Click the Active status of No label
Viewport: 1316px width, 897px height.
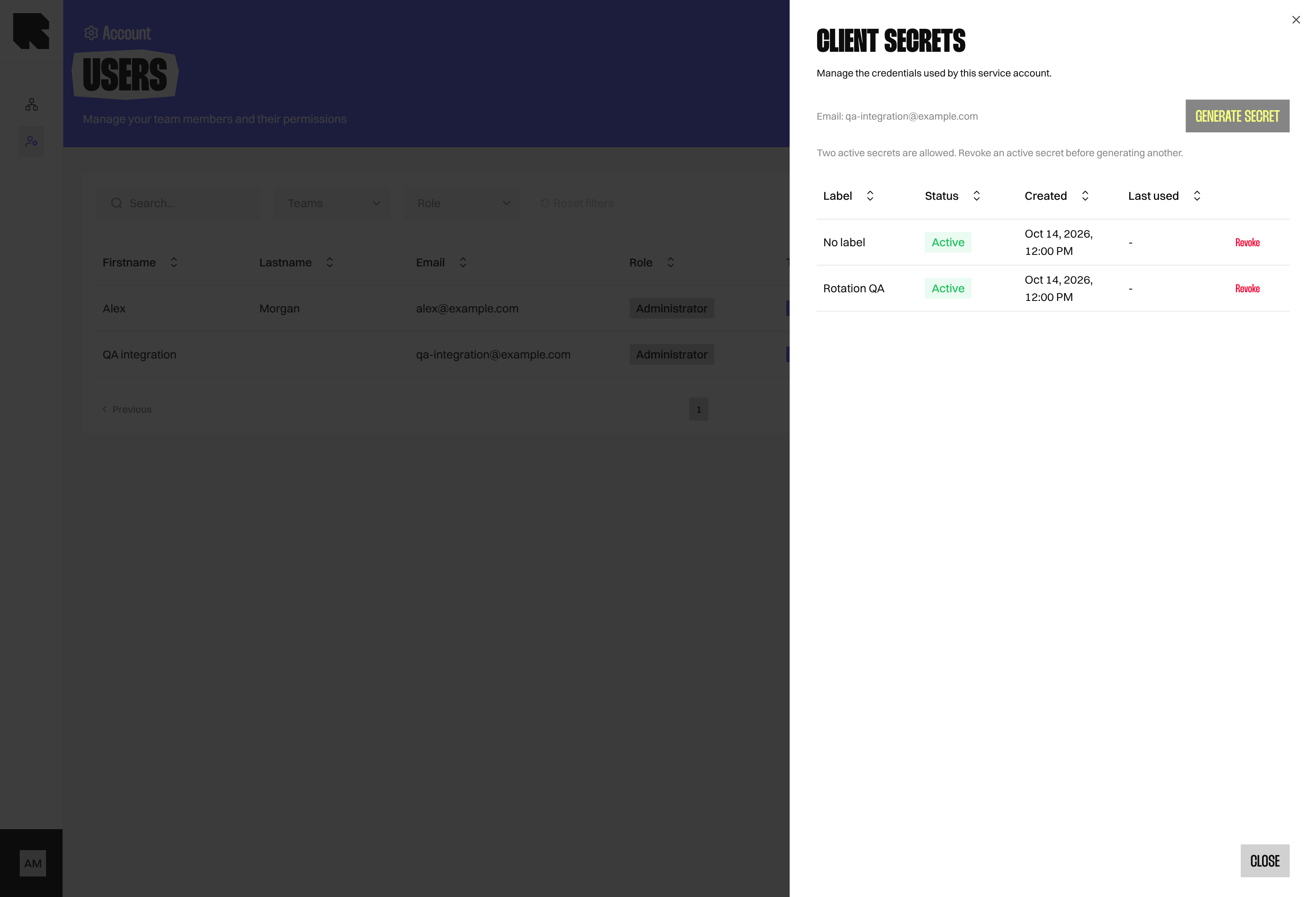[x=948, y=242]
